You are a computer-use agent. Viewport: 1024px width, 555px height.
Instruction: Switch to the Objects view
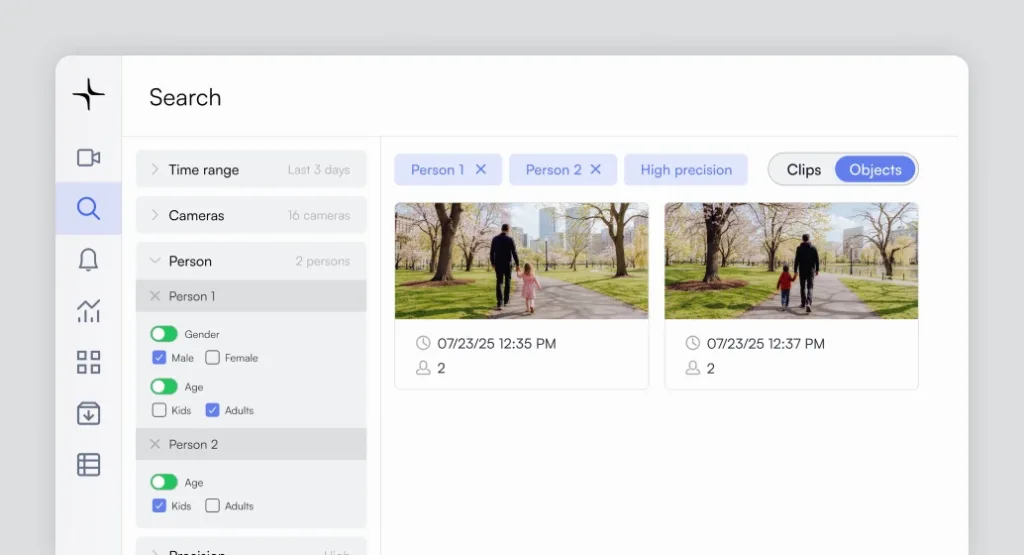[875, 170]
